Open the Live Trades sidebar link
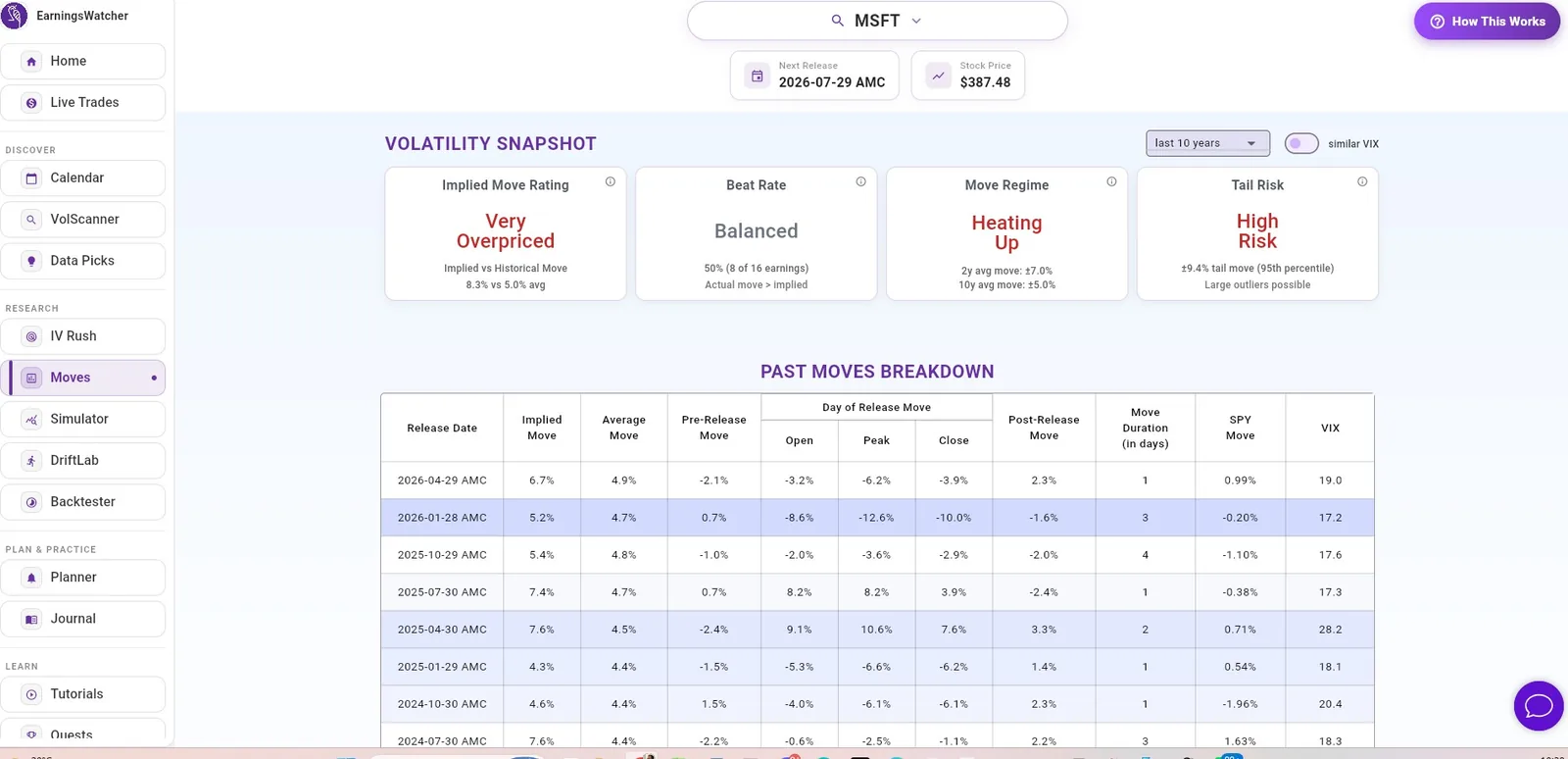Image resolution: width=1568 pixels, height=759 pixels. [83, 103]
